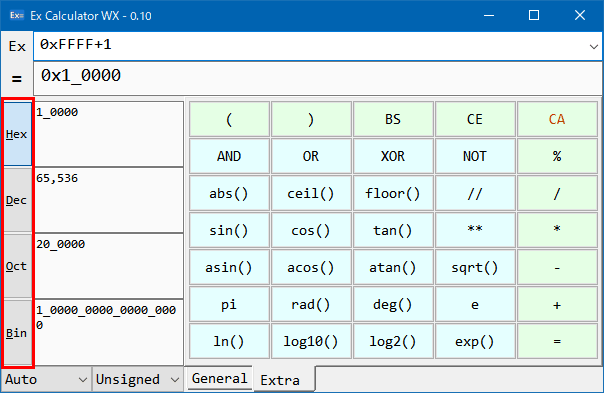
Task: Insert the cos() function
Action: 311,230
